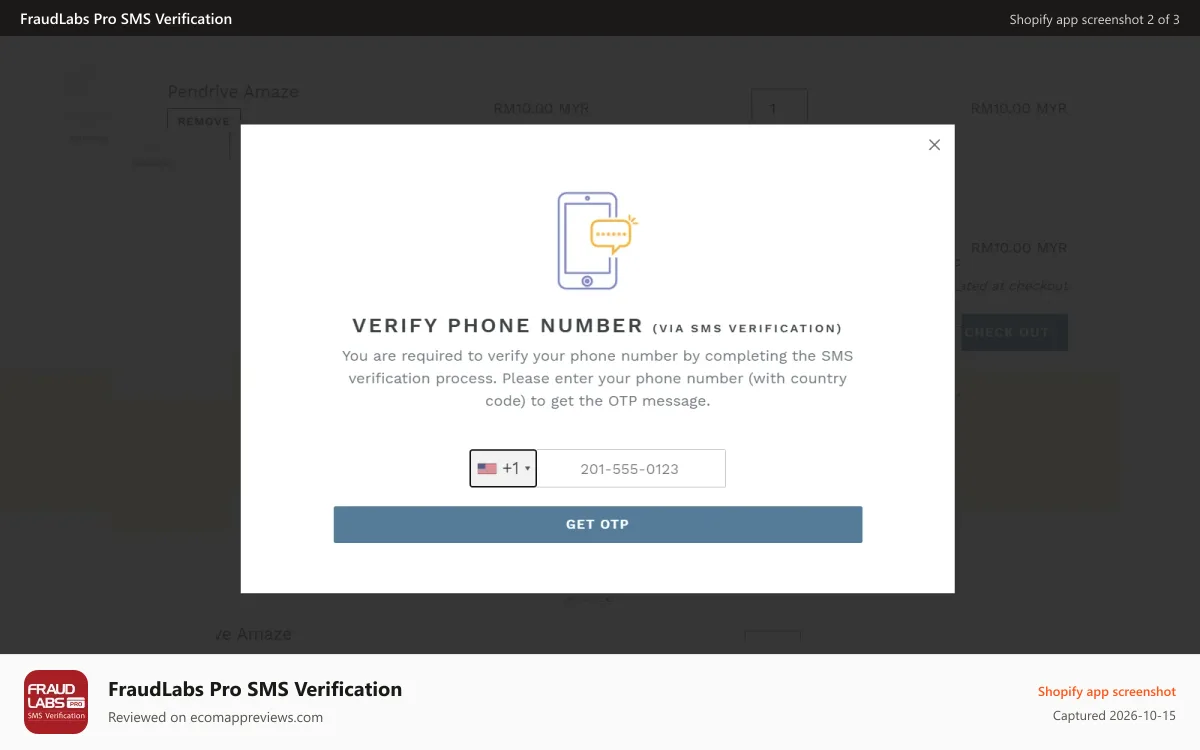Click the 'FraudLabs Pro SMS Verification' top title
This screenshot has width=1200, height=750.
point(126,19)
